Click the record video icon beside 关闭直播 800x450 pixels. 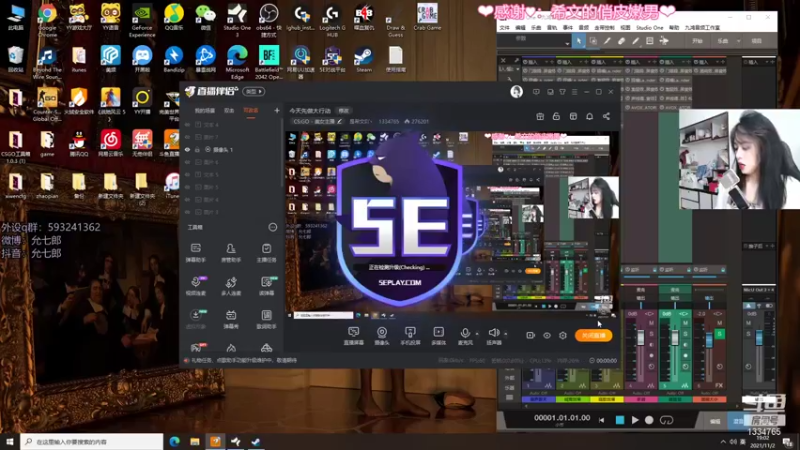click(530, 336)
